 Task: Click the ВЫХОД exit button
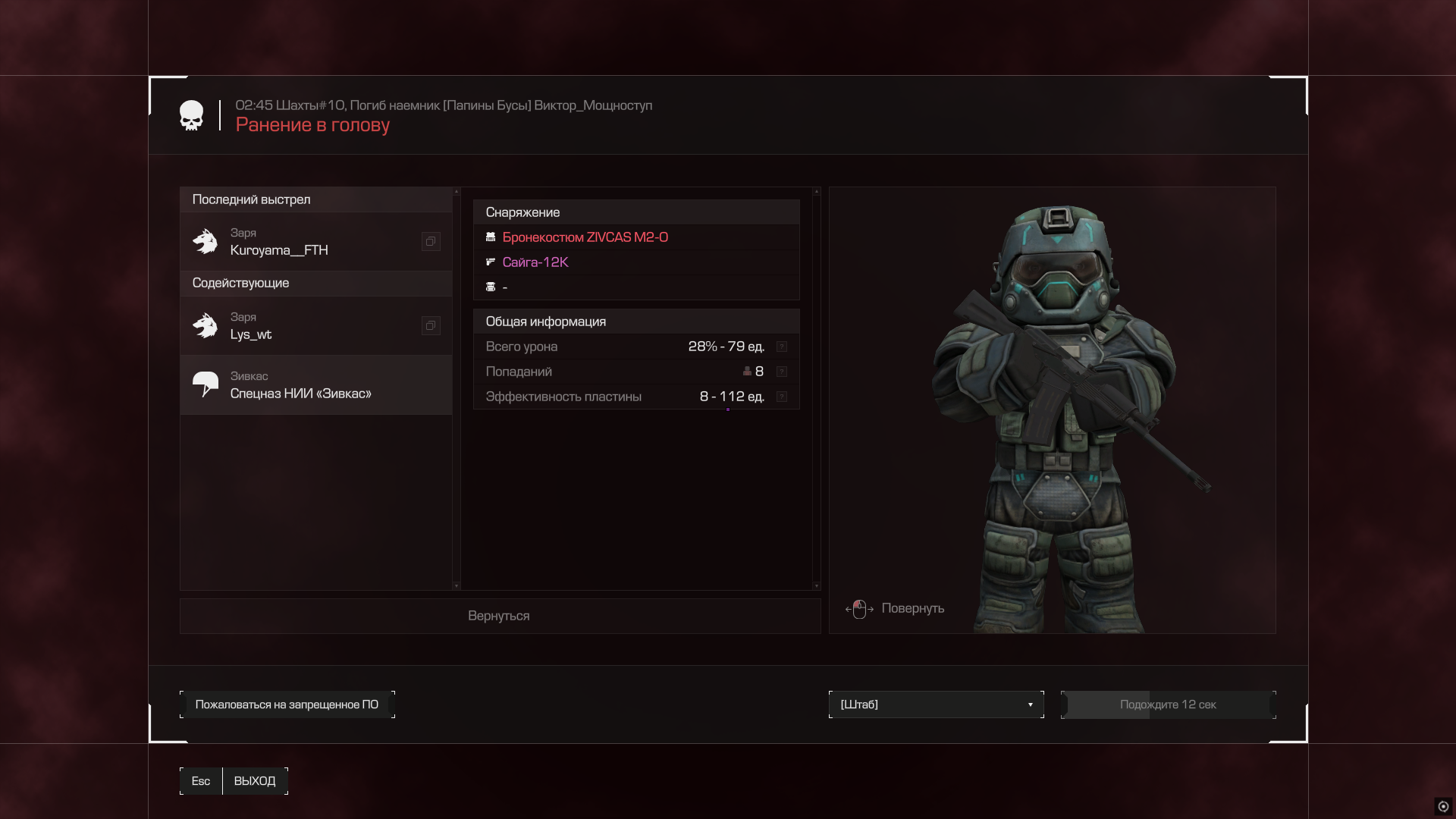pos(255,781)
